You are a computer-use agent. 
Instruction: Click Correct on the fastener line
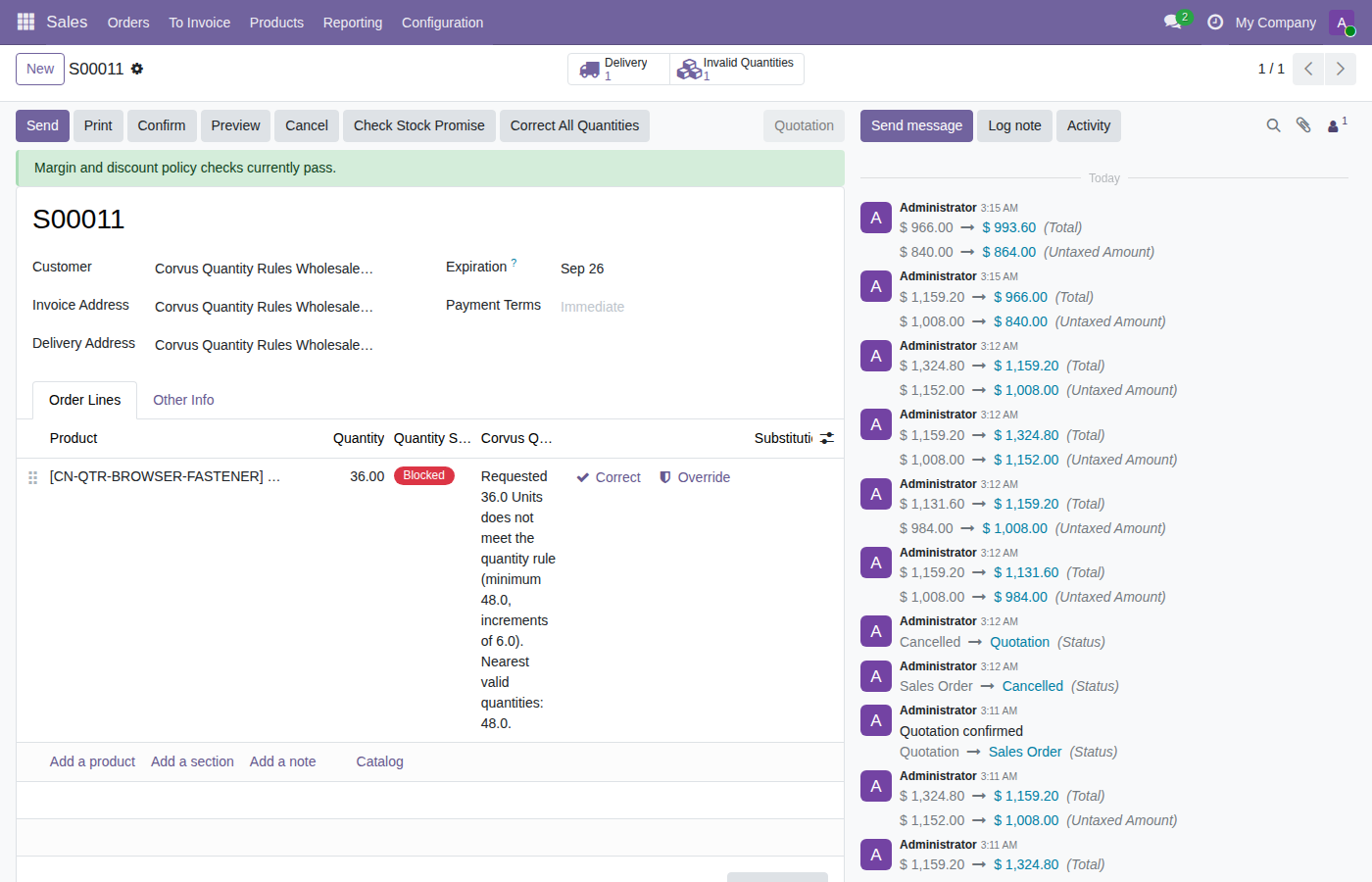point(609,477)
